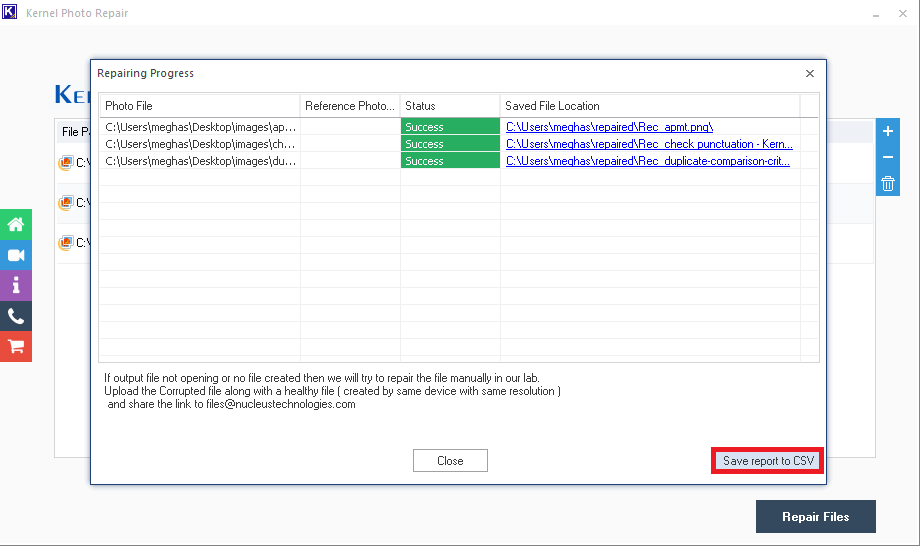
Task: Click the Close button in dialog
Action: pos(450,461)
